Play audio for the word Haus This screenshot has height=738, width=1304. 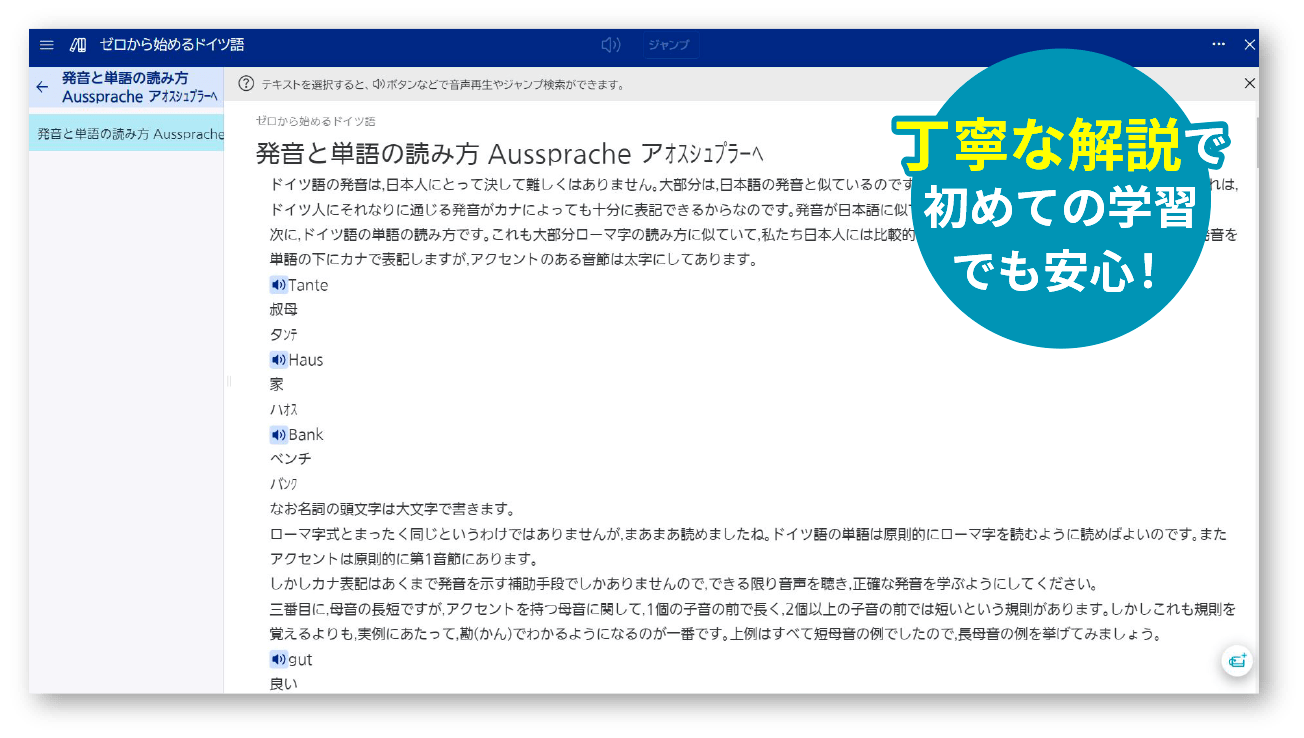click(278, 359)
